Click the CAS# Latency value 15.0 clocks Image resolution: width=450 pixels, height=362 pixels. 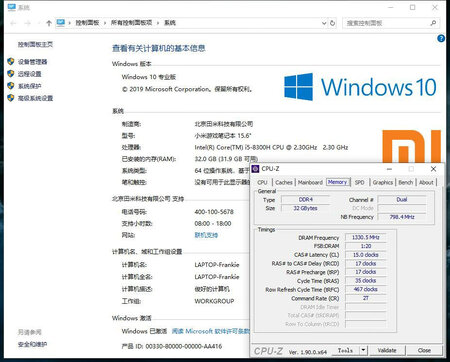point(366,255)
